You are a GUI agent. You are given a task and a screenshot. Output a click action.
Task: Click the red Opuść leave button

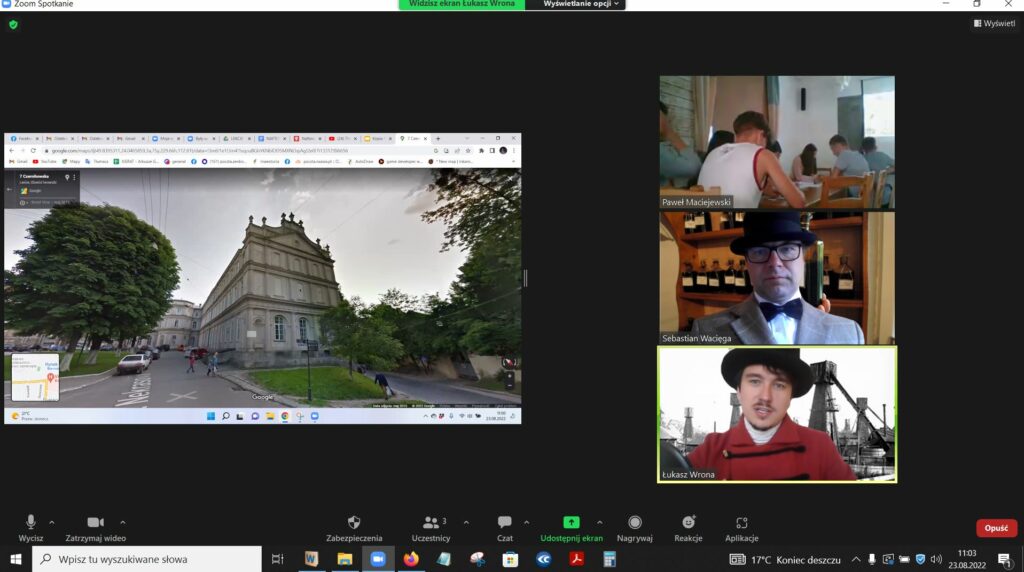[996, 528]
